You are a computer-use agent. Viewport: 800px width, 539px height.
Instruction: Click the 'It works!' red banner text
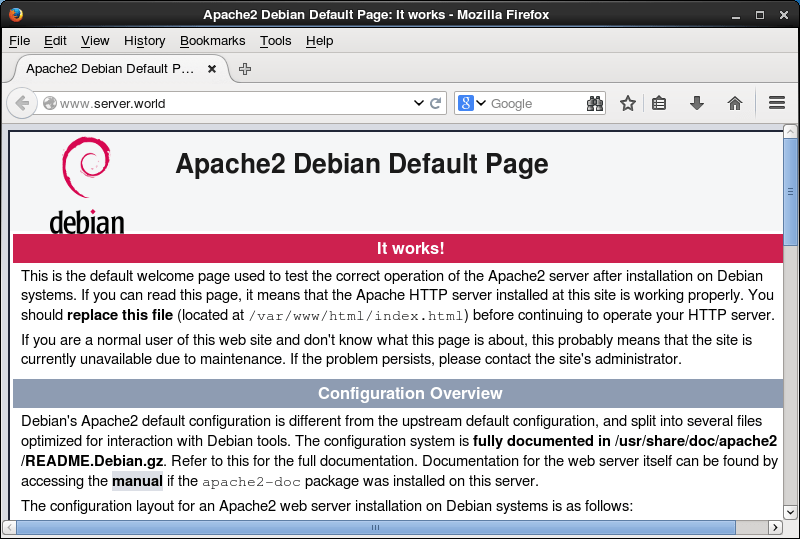411,249
